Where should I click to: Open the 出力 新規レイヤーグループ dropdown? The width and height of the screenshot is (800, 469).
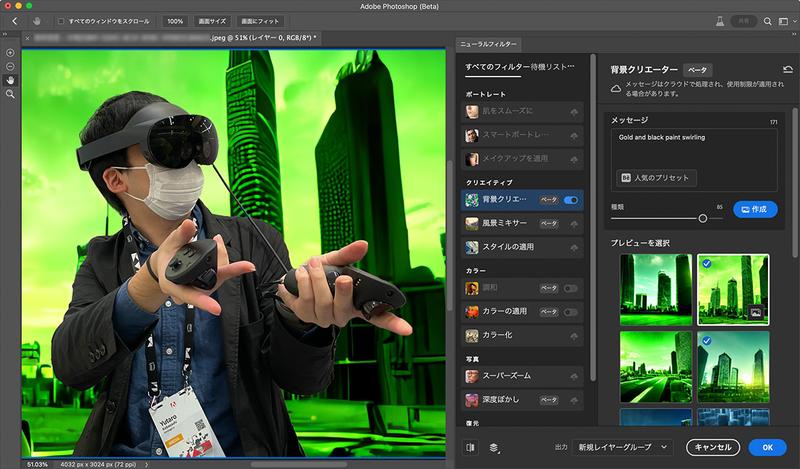pyautogui.click(x=622, y=447)
